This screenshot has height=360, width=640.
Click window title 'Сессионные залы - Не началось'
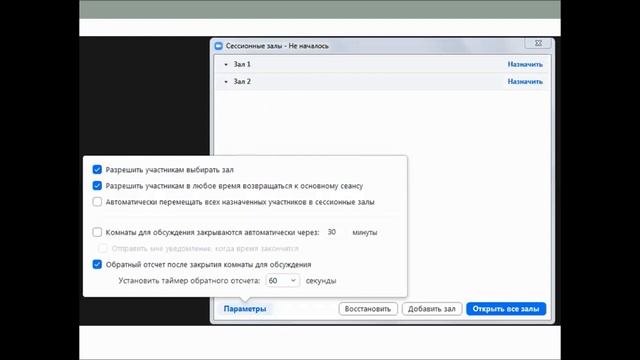tap(277, 46)
